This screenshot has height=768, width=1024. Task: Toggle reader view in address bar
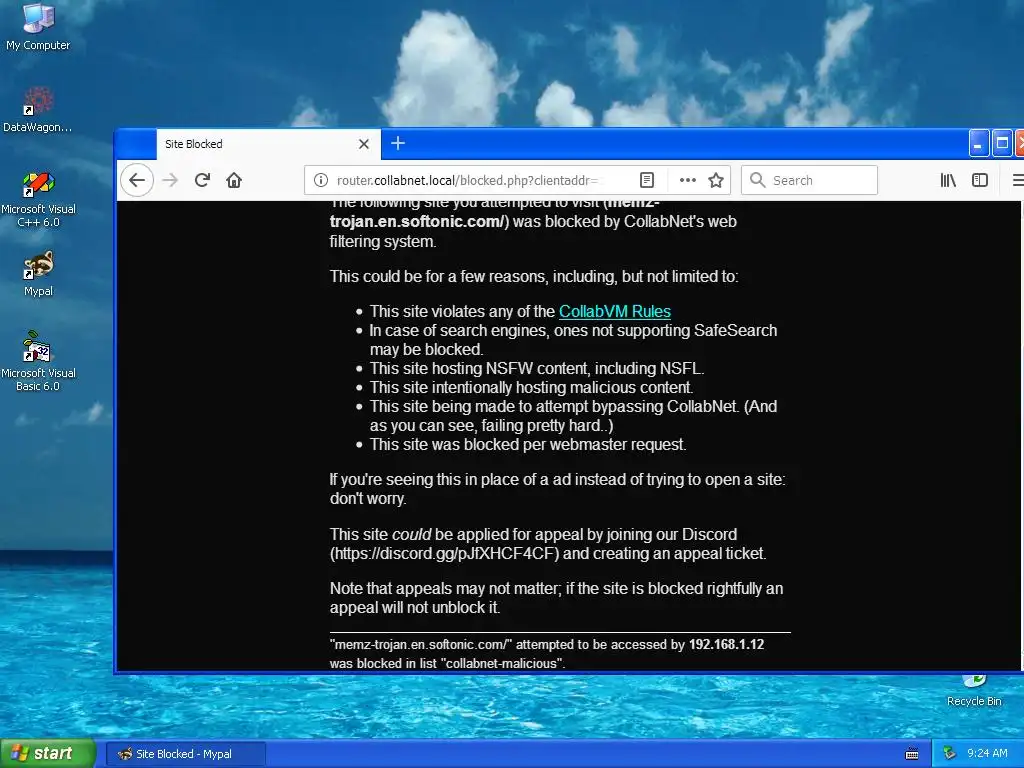point(647,180)
